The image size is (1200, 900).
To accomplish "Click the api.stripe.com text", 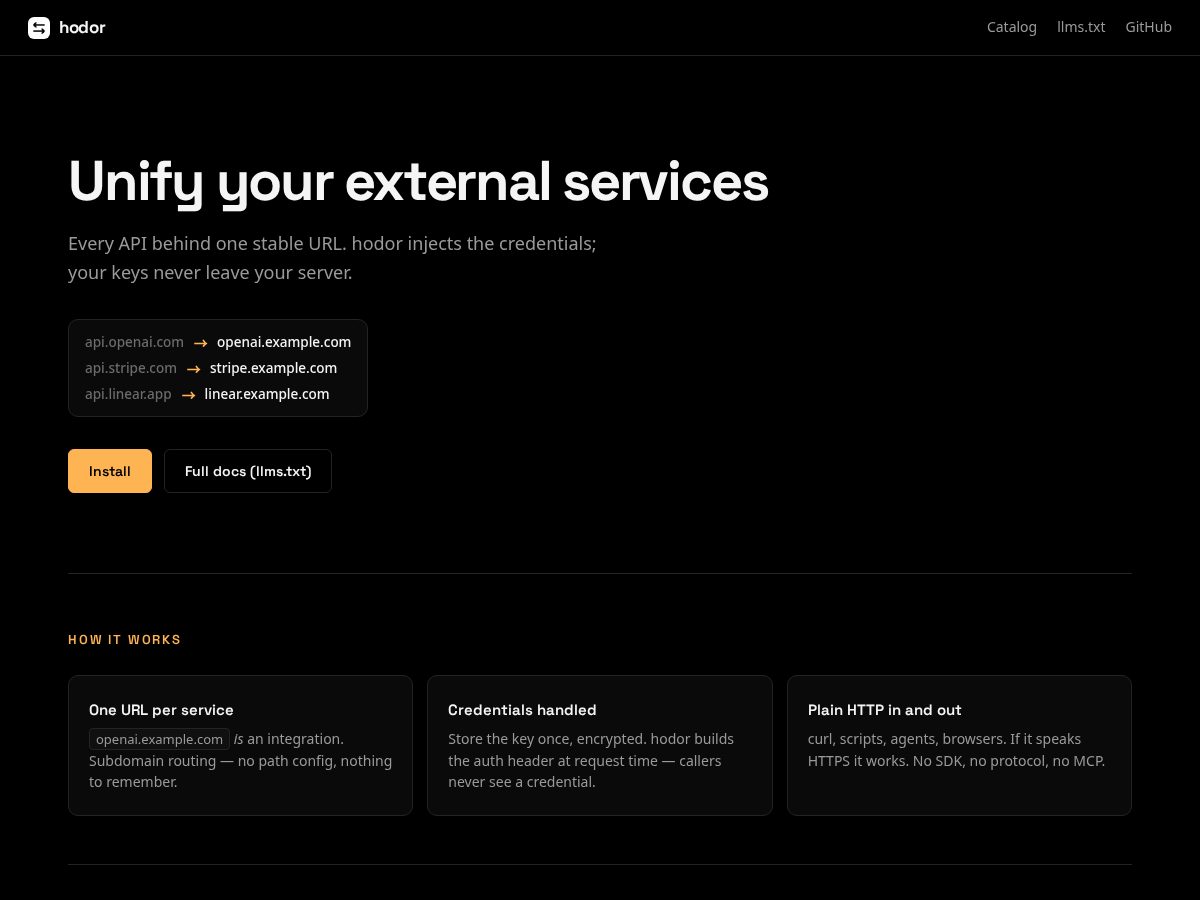I will (131, 368).
